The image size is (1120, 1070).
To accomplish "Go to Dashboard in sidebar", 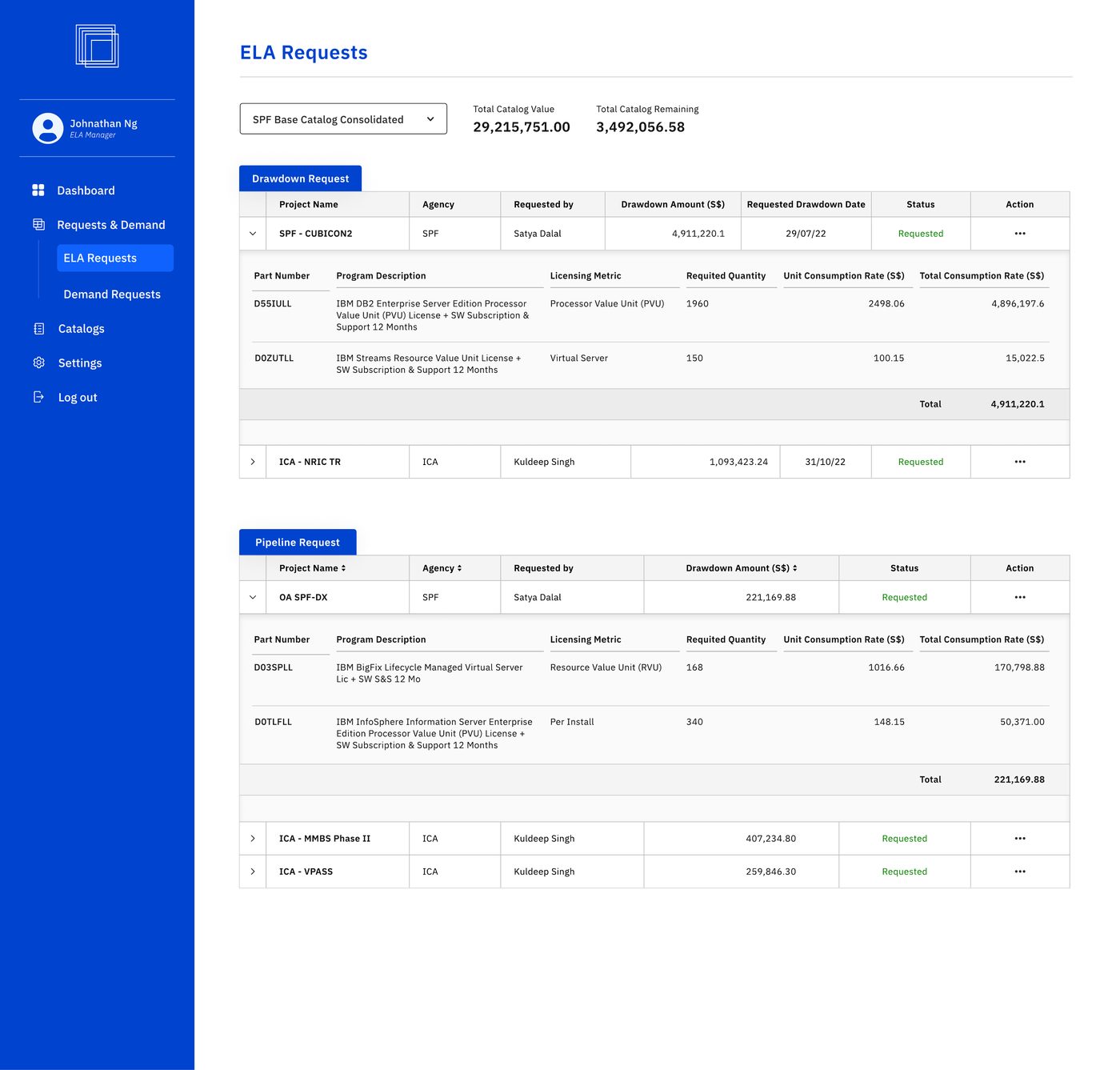I will (x=86, y=190).
